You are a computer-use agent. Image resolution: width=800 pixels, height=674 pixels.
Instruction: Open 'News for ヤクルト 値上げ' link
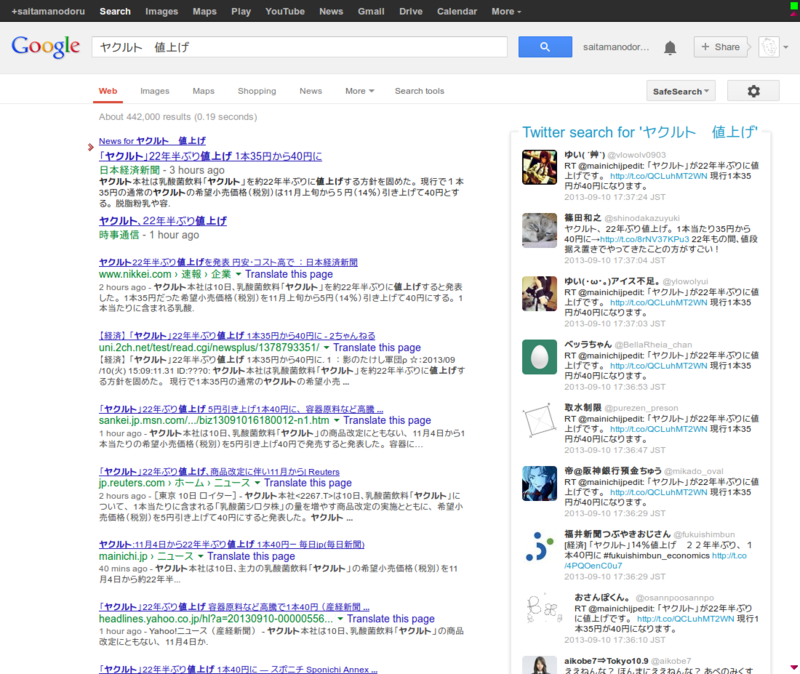(x=152, y=141)
